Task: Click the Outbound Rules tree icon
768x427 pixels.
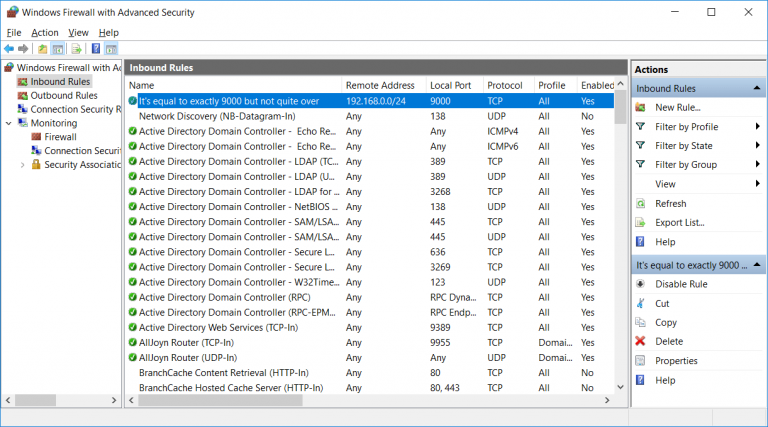Action: pos(23,95)
